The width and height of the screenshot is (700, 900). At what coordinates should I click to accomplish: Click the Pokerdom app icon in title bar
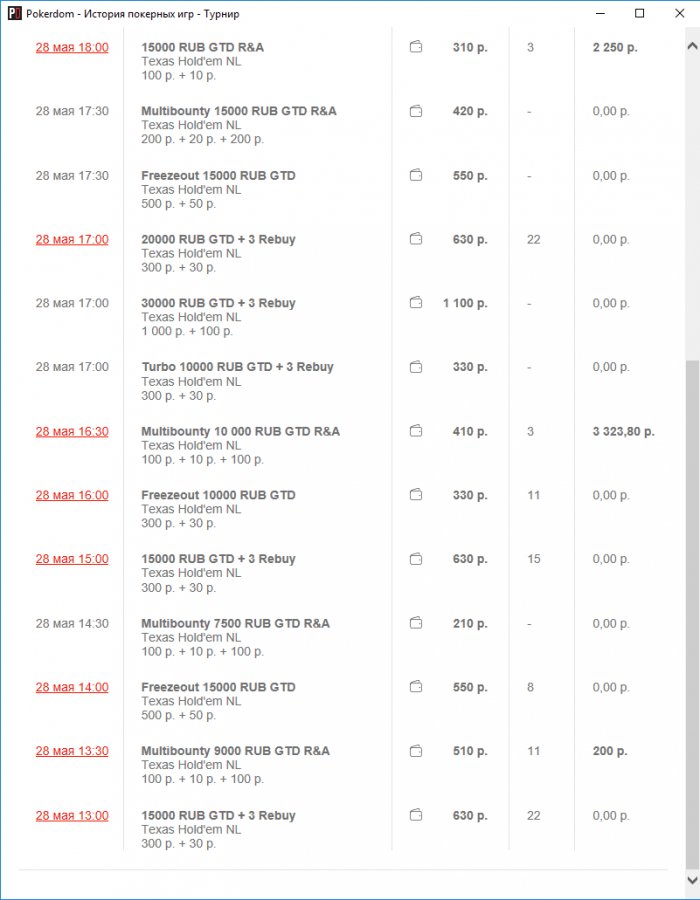(x=14, y=14)
